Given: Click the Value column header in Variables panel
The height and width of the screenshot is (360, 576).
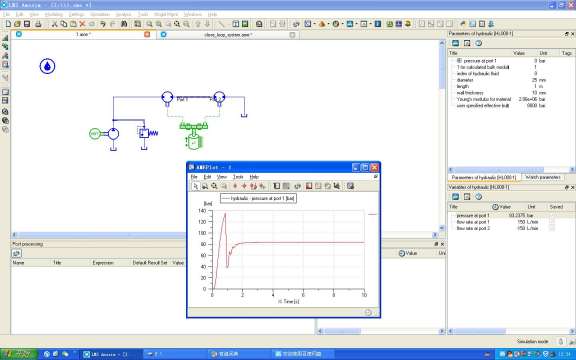Looking at the screenshot, I should (502, 207).
